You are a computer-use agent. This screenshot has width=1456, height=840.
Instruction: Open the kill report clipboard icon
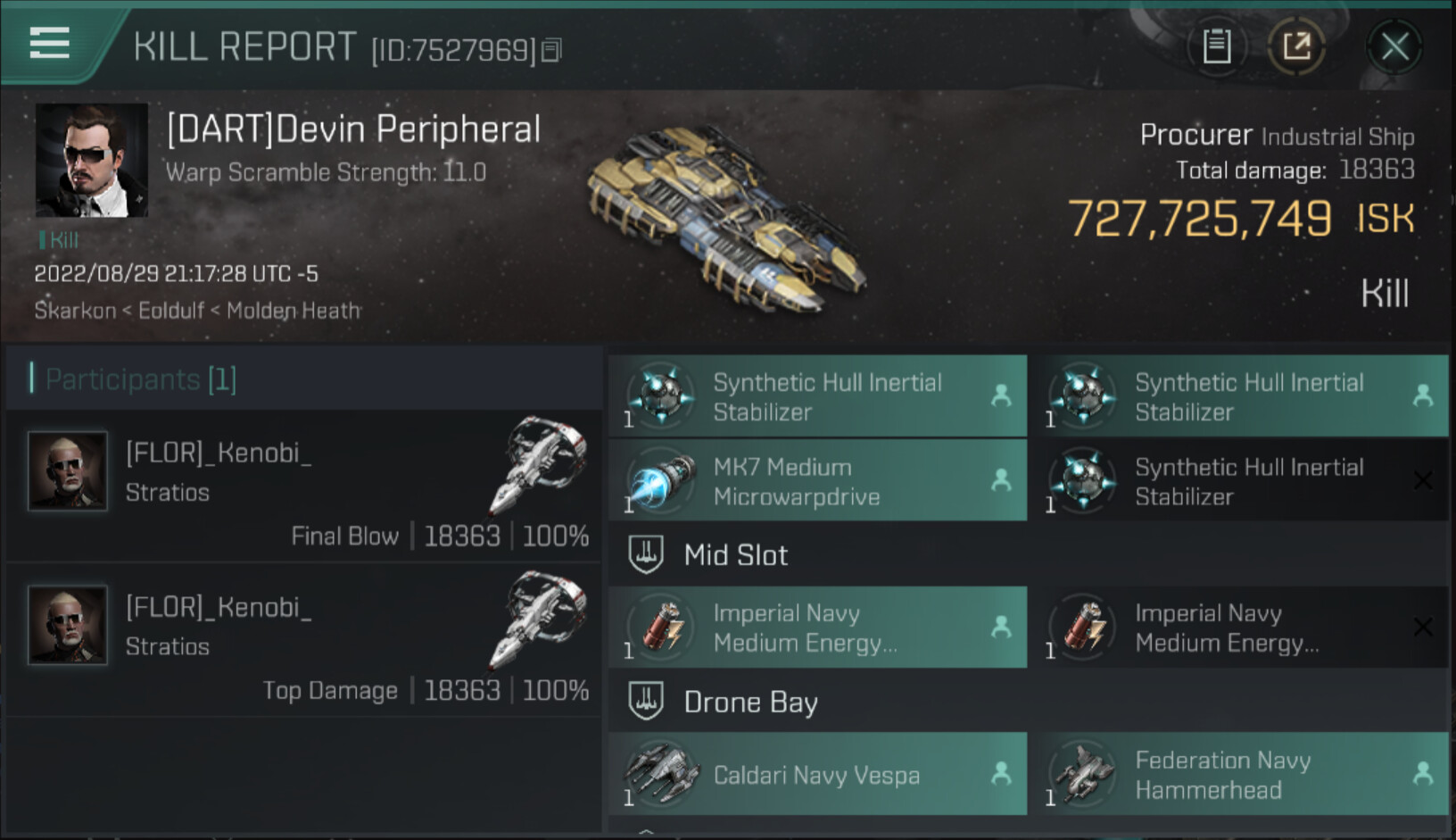point(1216,46)
